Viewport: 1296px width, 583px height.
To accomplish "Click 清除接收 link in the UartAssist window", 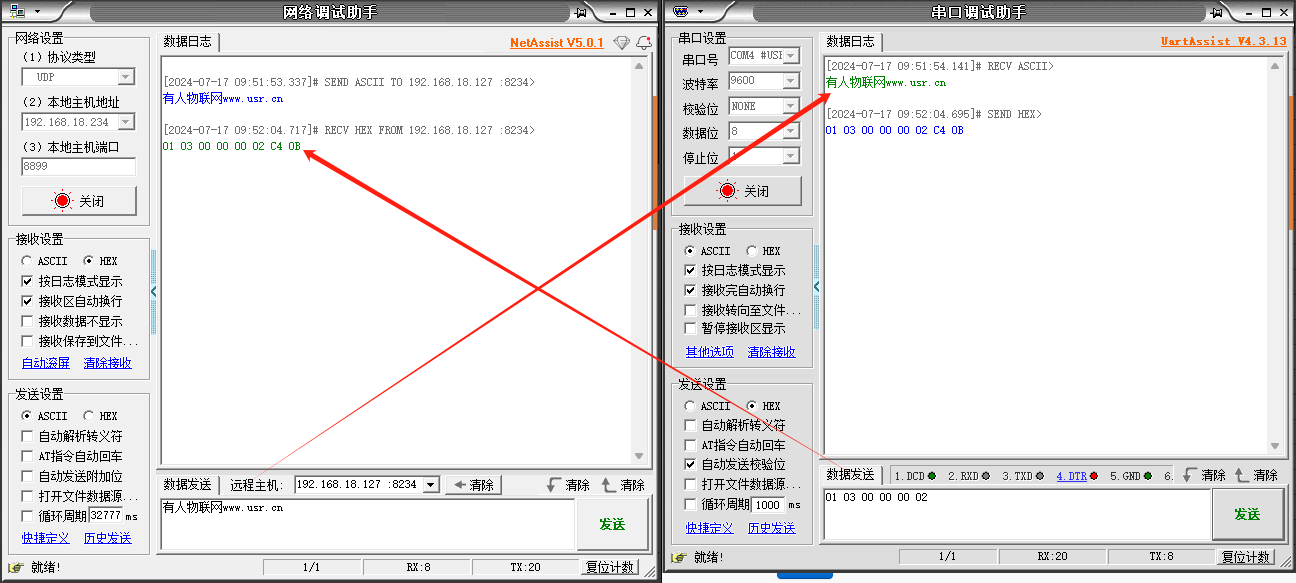I will (x=772, y=352).
